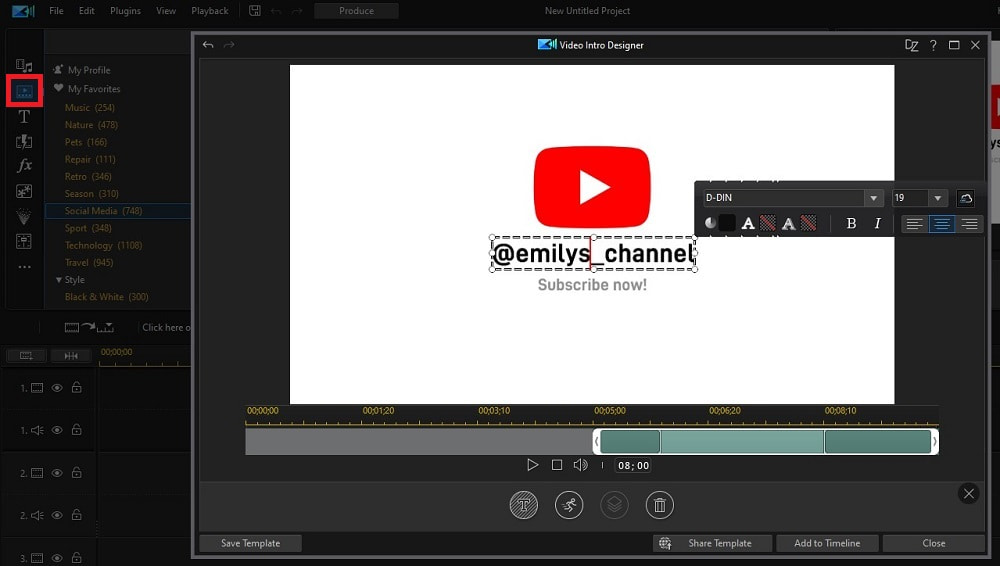
Task: Click the cloud font download icon
Action: point(966,198)
